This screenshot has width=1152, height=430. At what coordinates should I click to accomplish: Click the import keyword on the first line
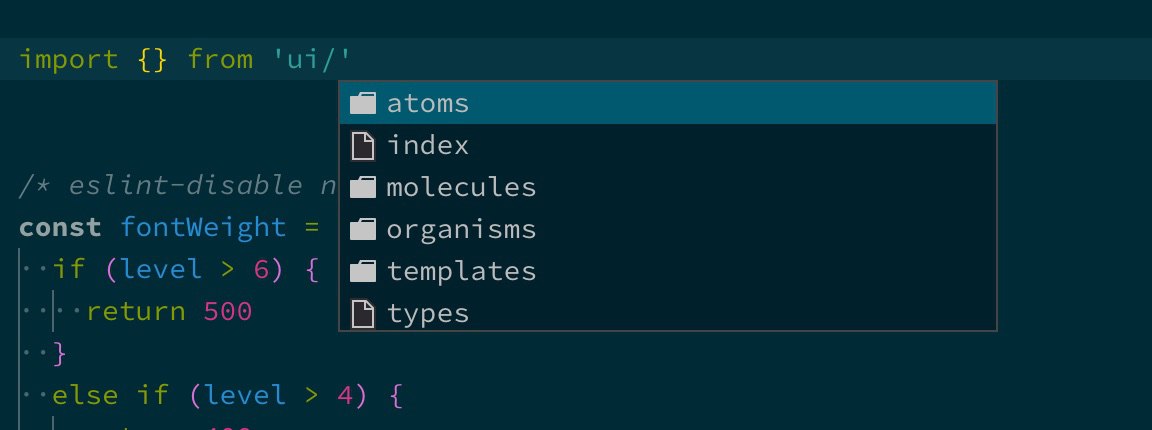68,60
